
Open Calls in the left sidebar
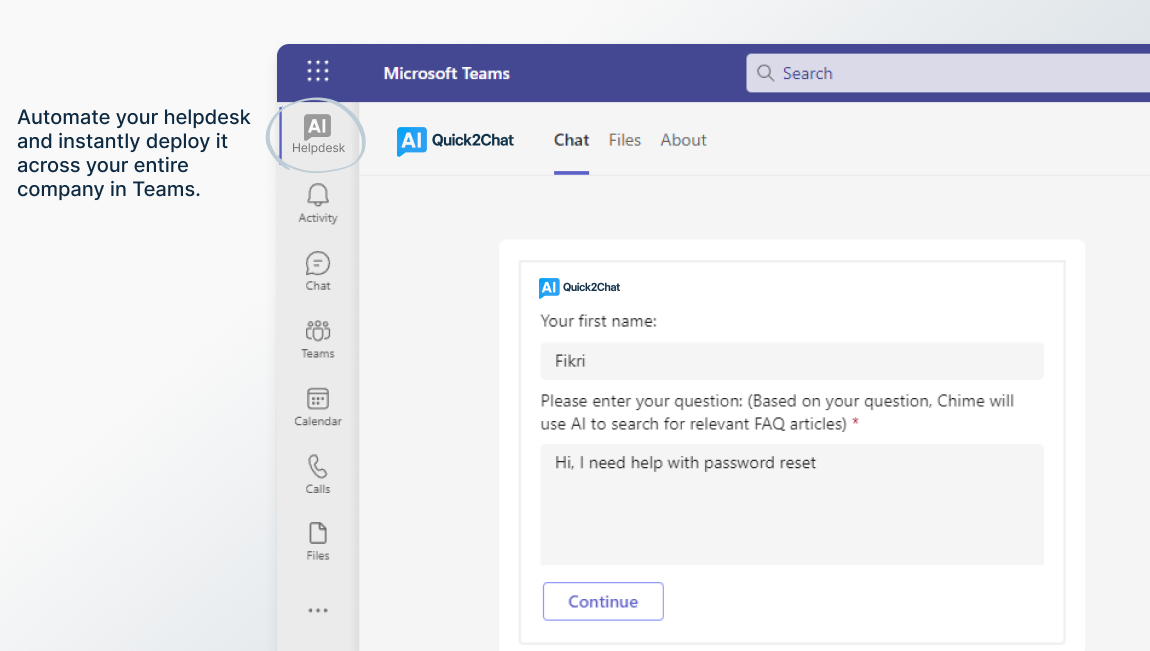[318, 473]
